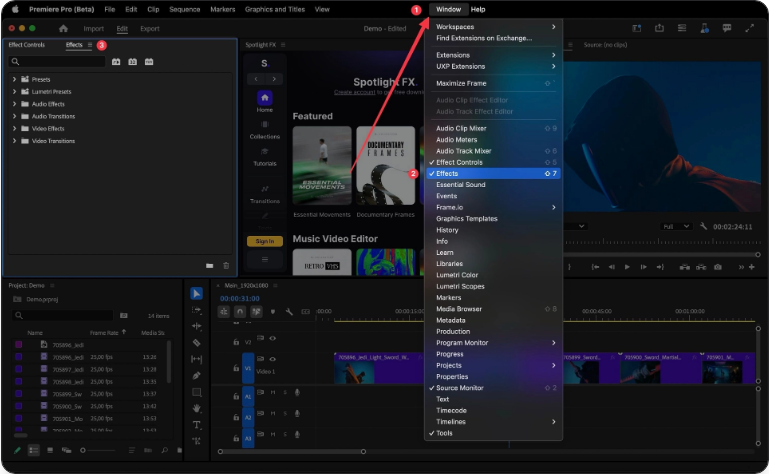Select the Type tool

tap(197, 424)
